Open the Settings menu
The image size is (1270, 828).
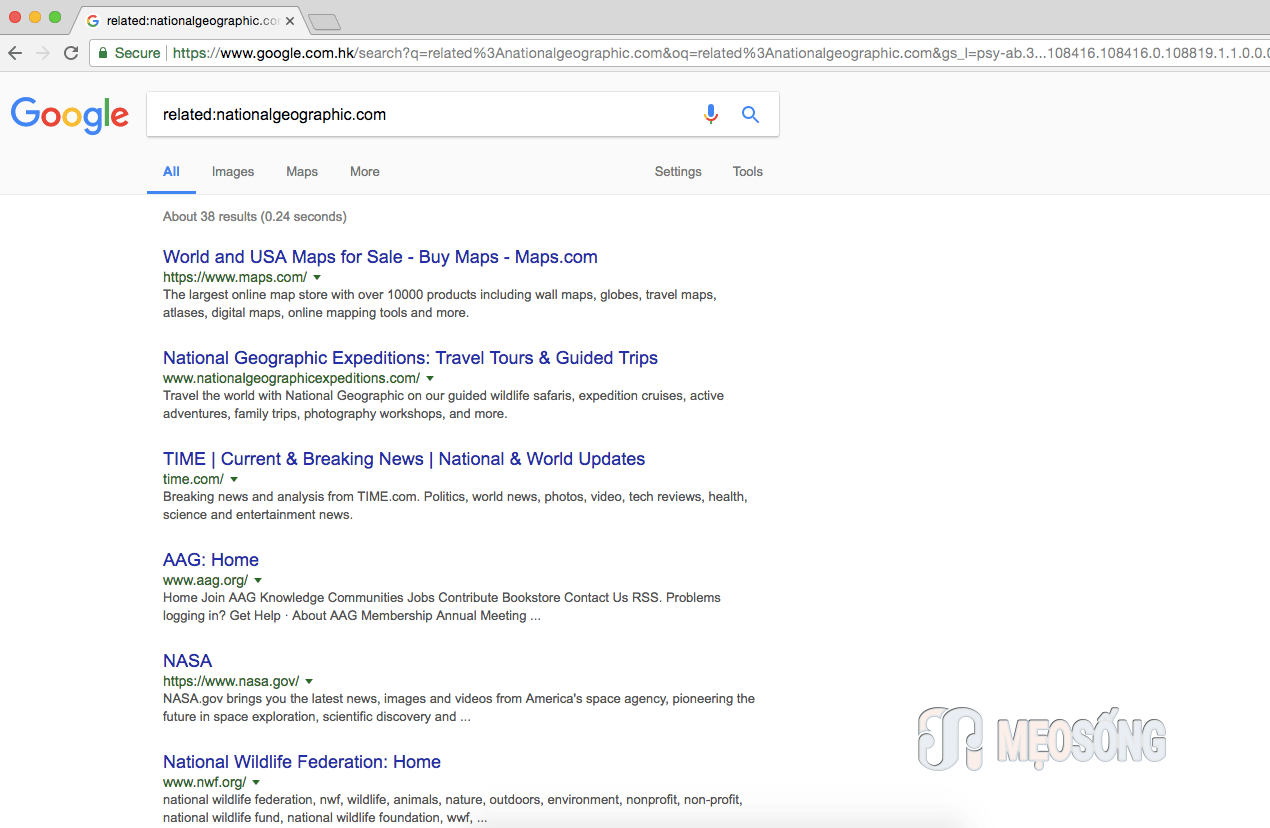[x=678, y=172]
